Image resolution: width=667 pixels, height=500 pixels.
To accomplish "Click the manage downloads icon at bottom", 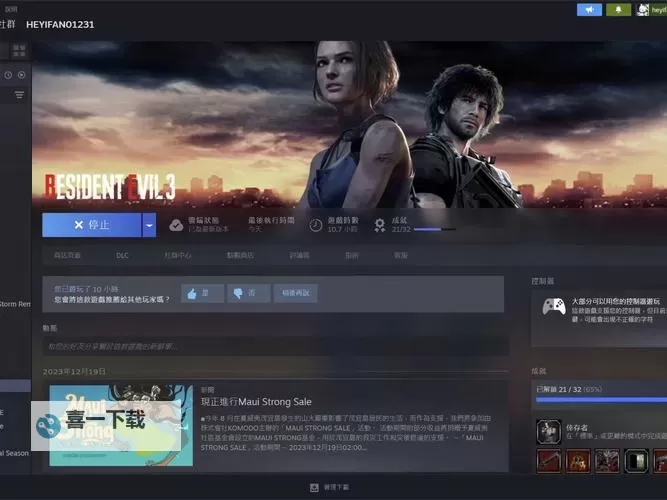I will tap(314, 488).
